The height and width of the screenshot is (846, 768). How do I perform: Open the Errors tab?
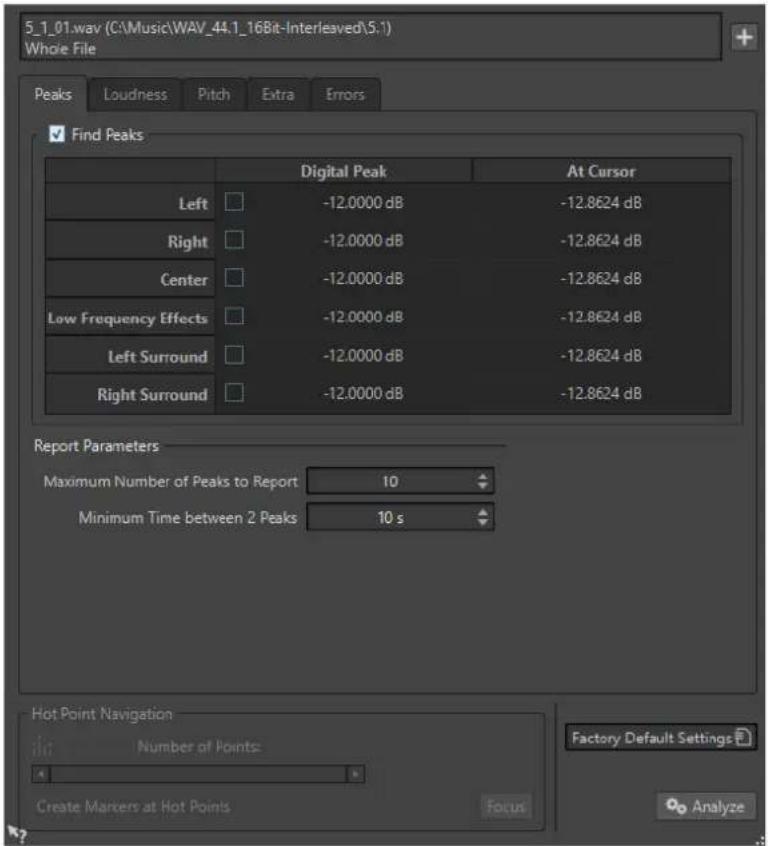345,95
